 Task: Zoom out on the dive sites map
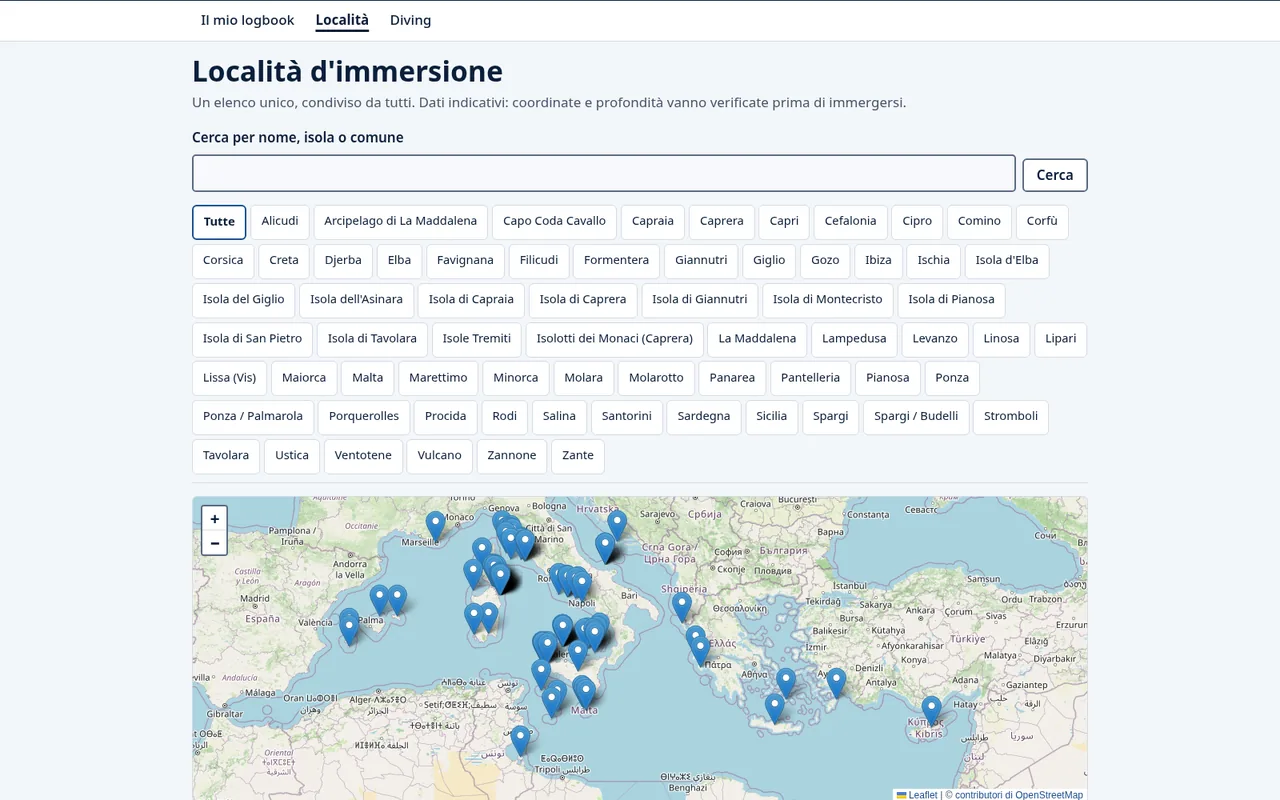tap(214, 543)
